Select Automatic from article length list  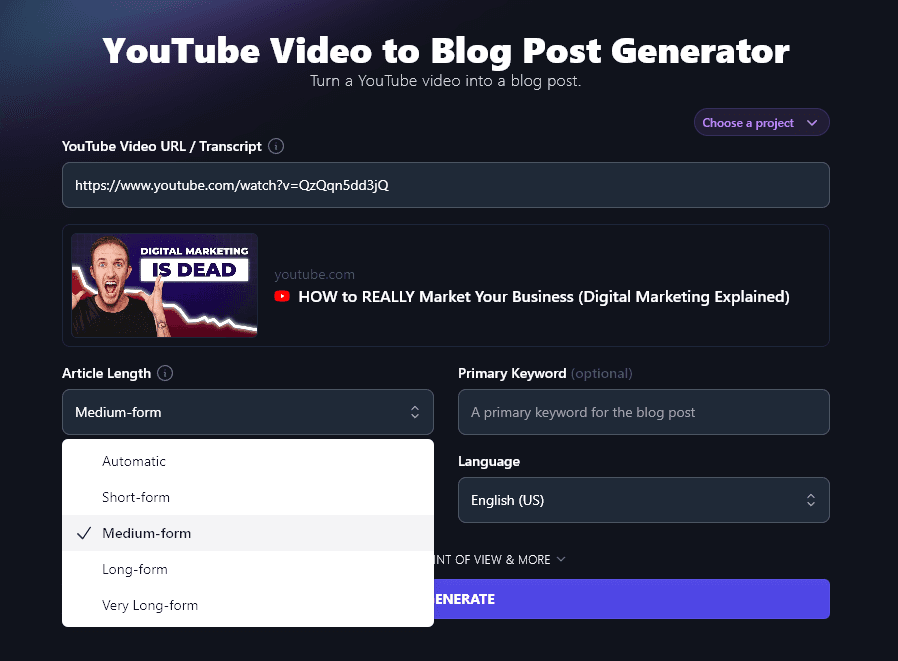click(134, 461)
